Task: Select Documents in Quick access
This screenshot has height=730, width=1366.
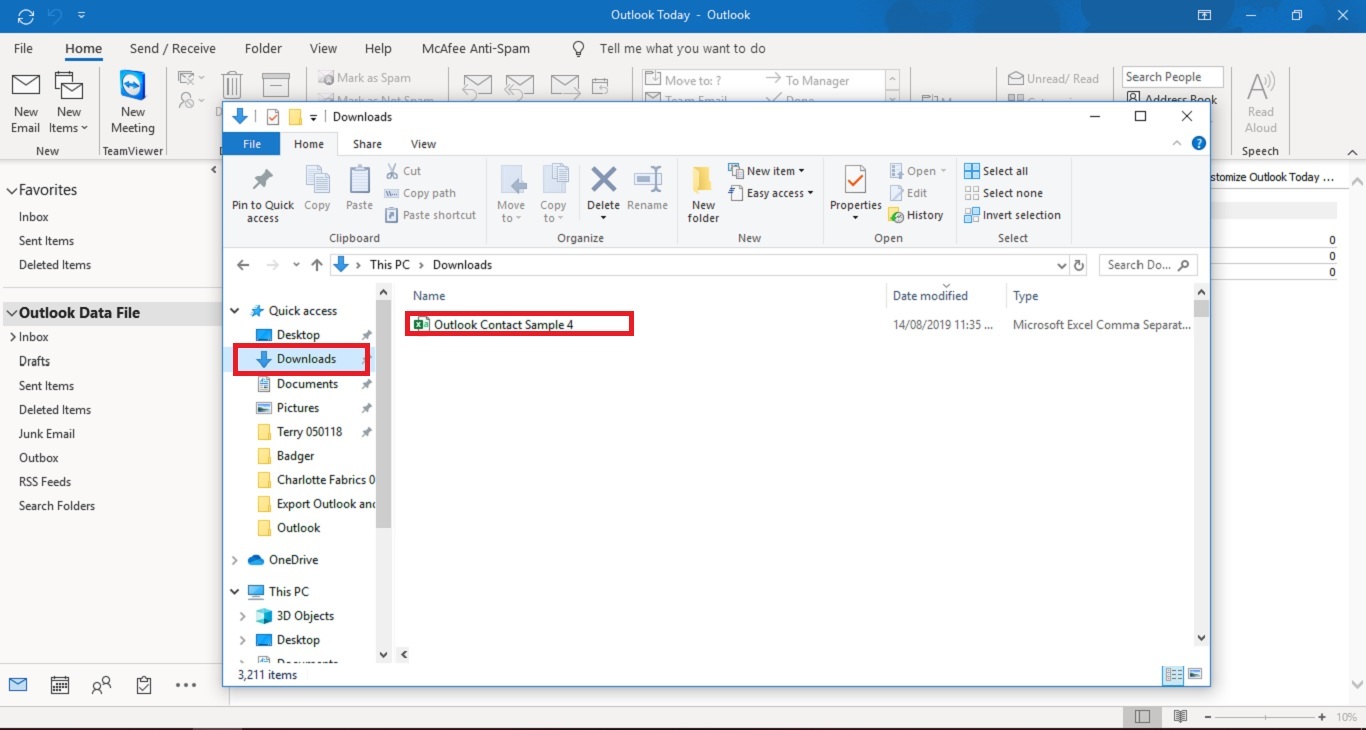Action: point(307,384)
